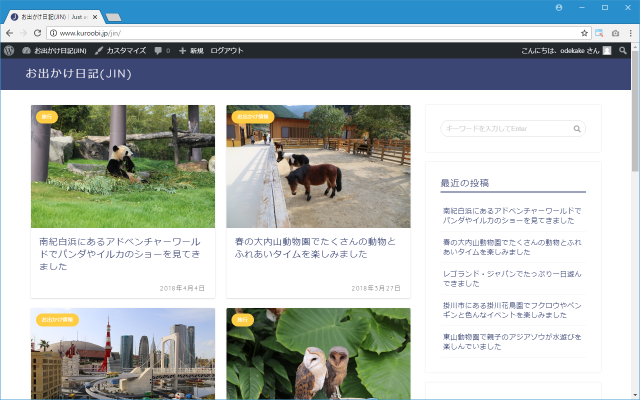This screenshot has height=400, width=640.
Task: Click the 最近の投稿 widget heading
Action: pos(464,183)
